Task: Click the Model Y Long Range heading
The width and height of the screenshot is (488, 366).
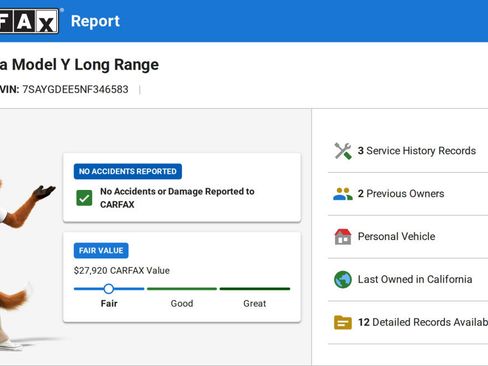Action: point(79,65)
